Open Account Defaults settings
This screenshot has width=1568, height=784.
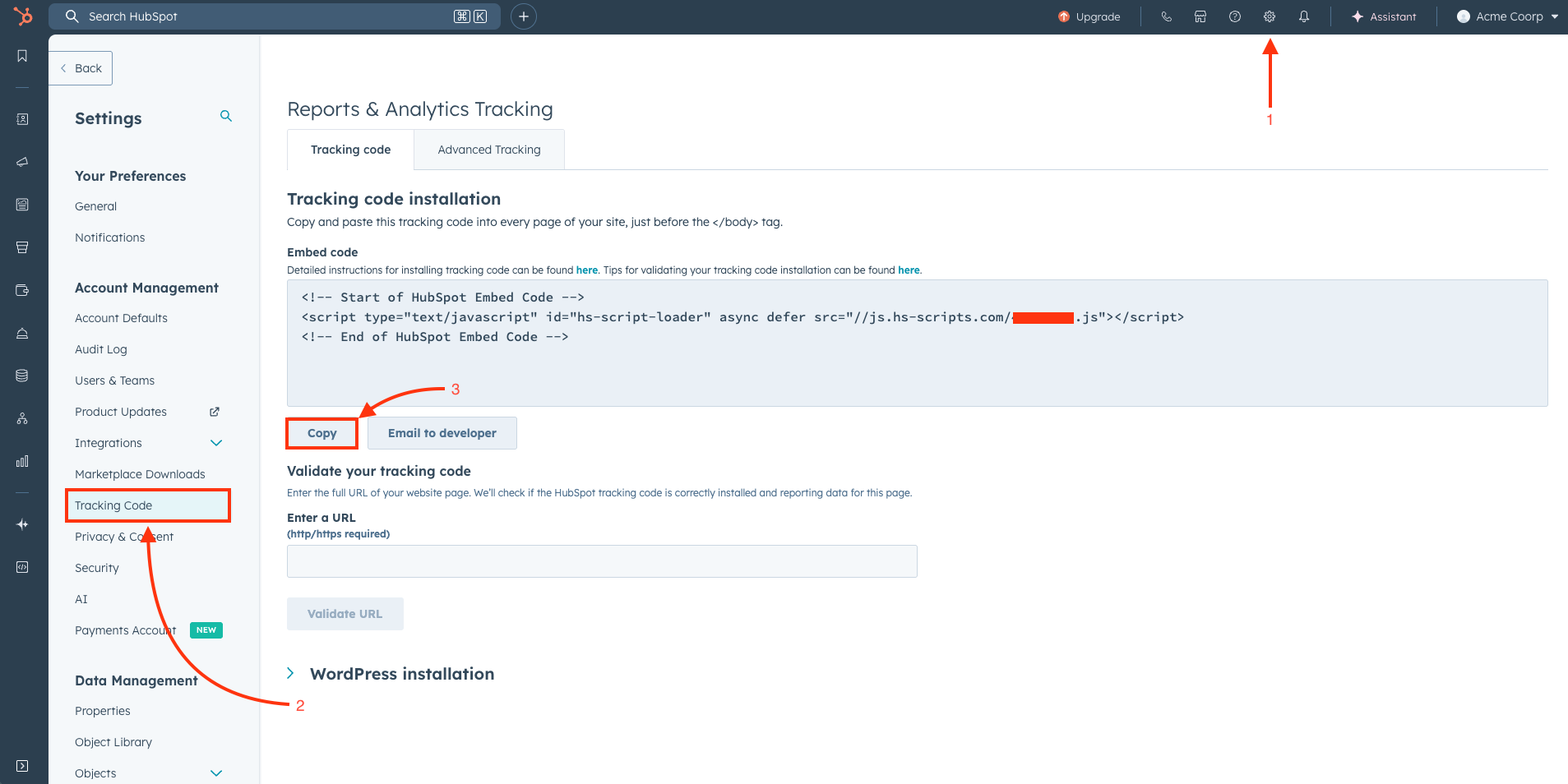pos(122,318)
